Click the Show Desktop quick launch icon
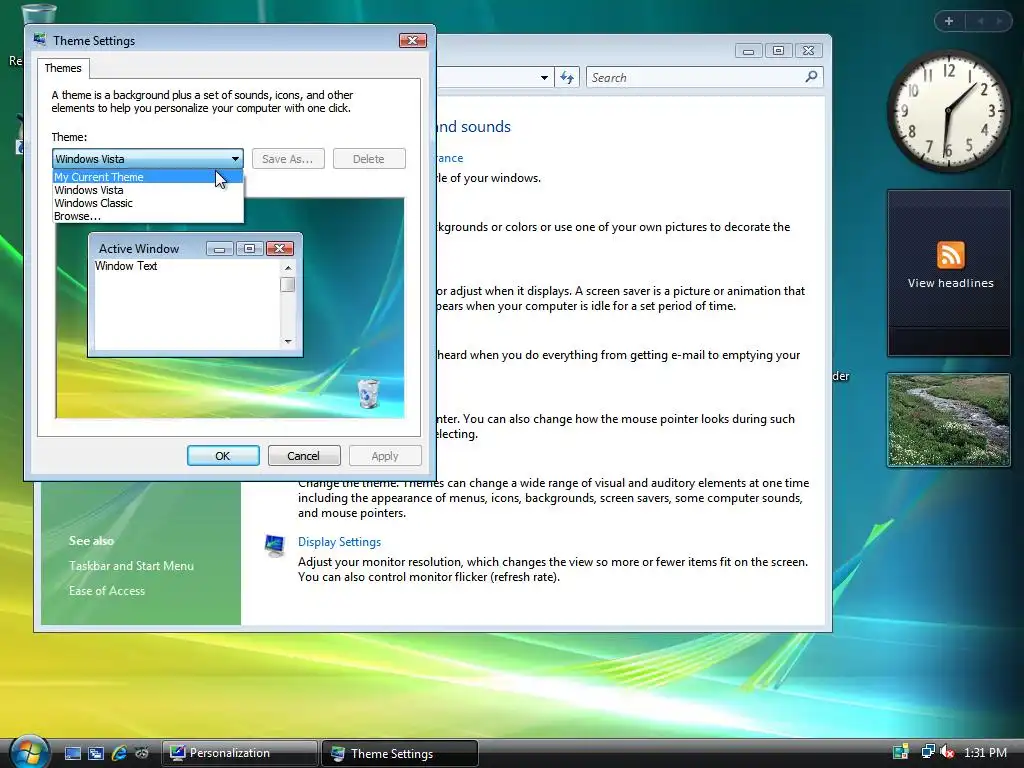Image resolution: width=1024 pixels, height=768 pixels. [x=73, y=754]
